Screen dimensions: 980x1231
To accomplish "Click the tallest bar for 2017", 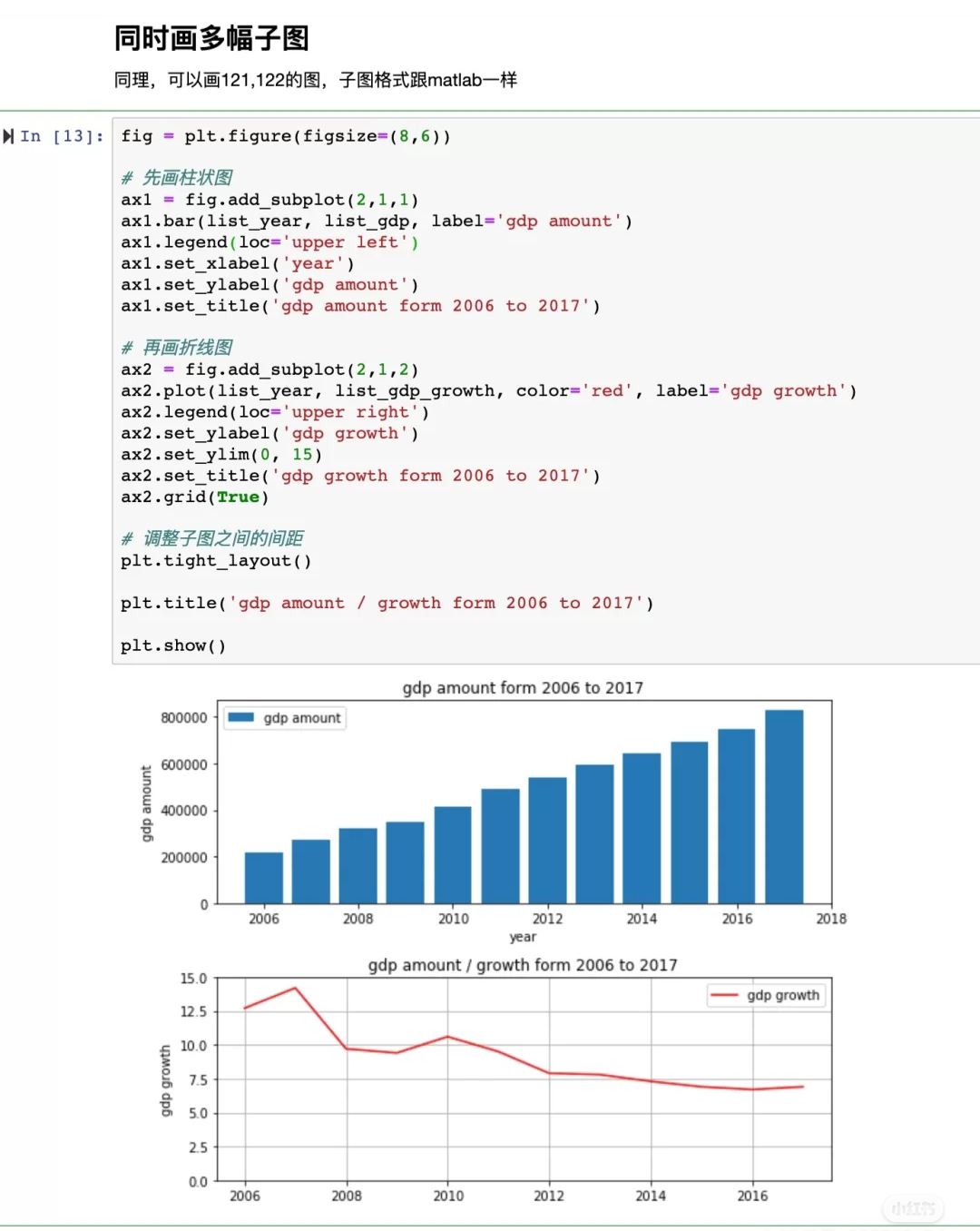I will [784, 807].
